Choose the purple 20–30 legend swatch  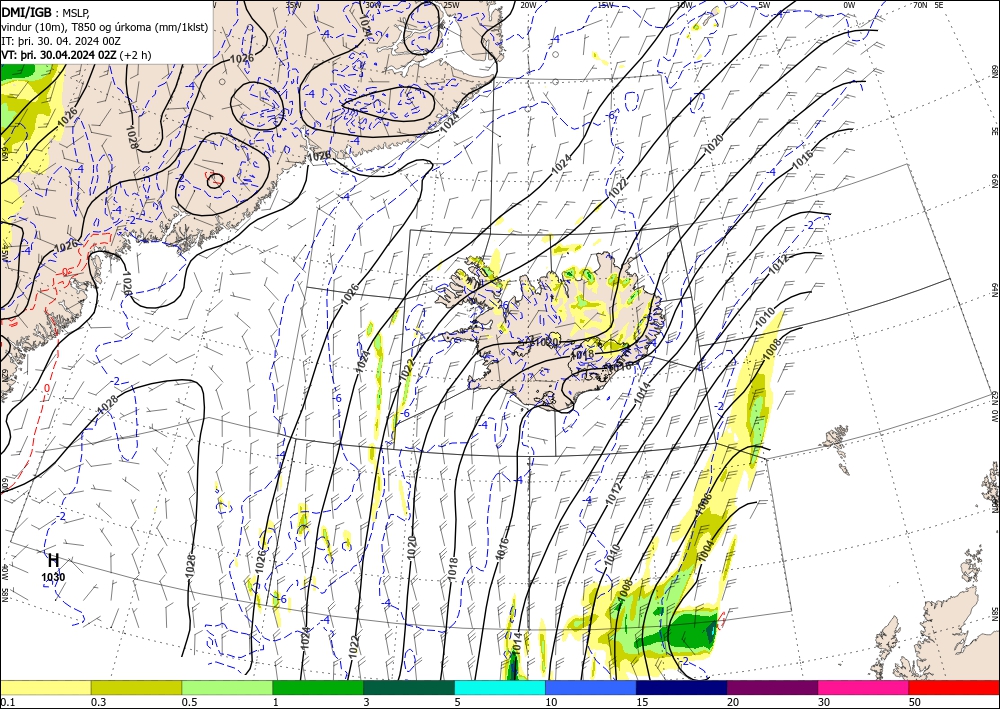click(x=772, y=687)
